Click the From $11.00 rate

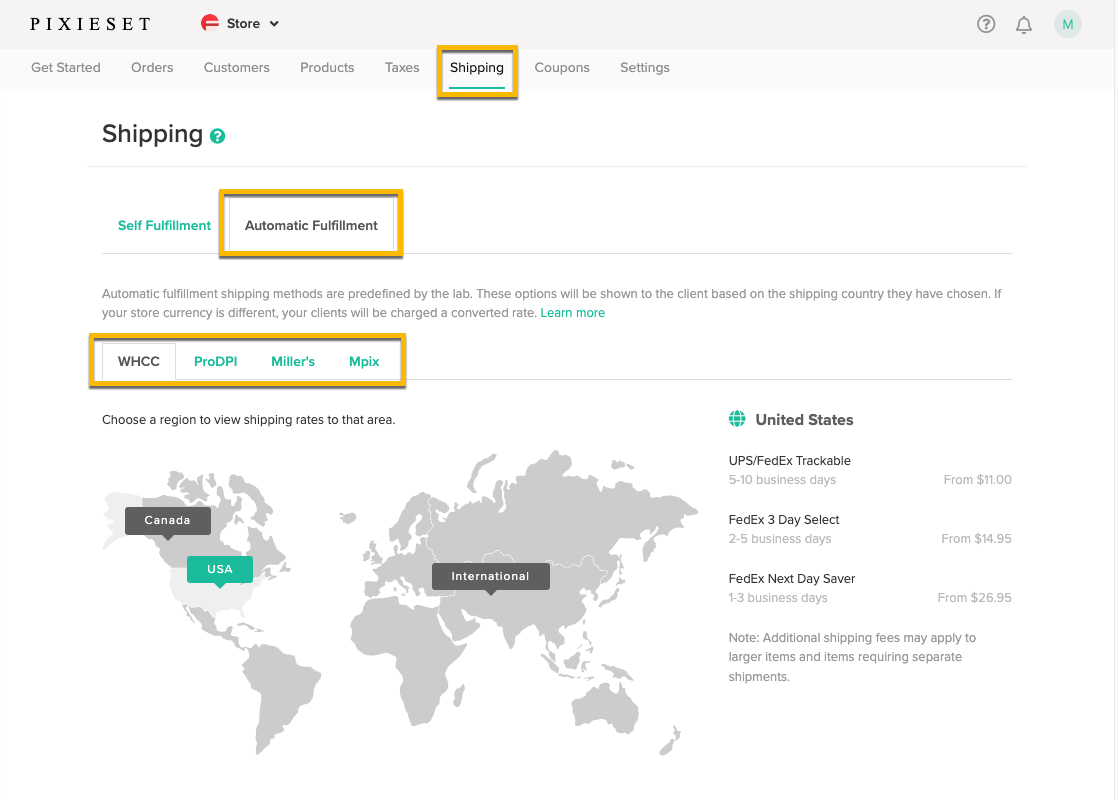pyautogui.click(x=977, y=480)
